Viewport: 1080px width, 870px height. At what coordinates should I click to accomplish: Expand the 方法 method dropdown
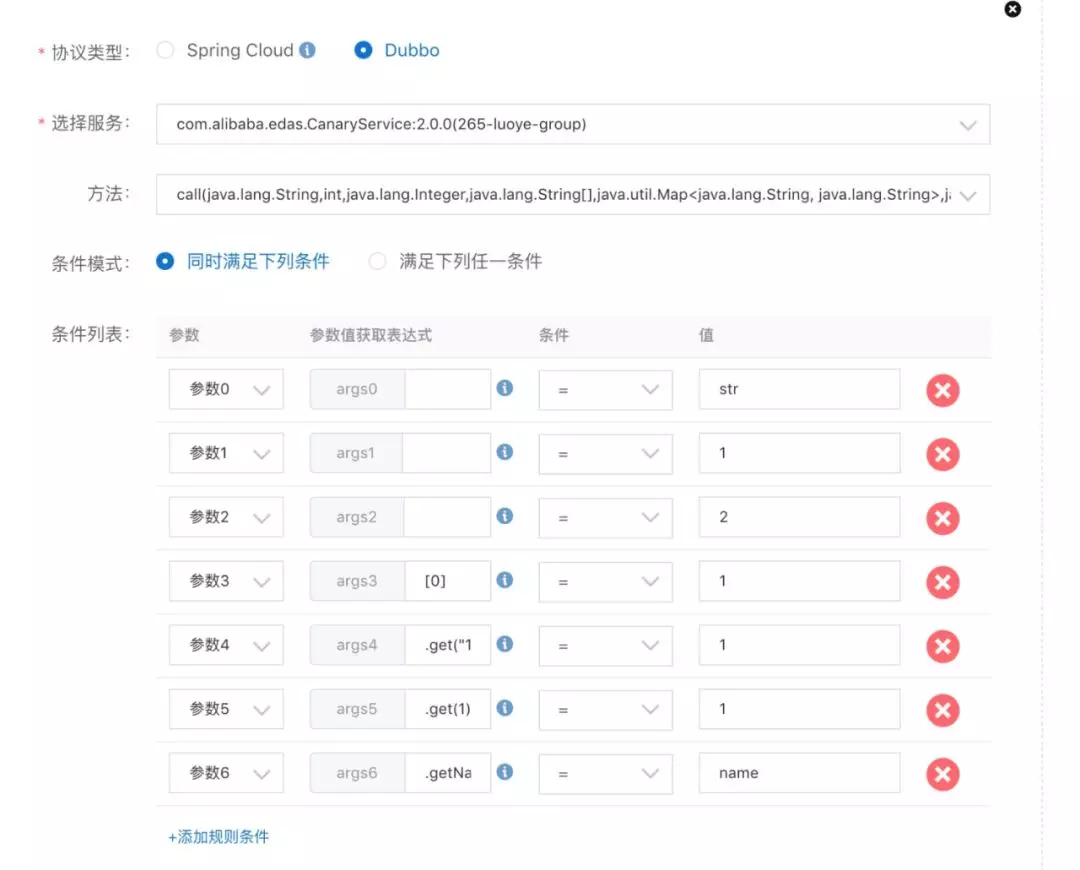[x=573, y=195]
